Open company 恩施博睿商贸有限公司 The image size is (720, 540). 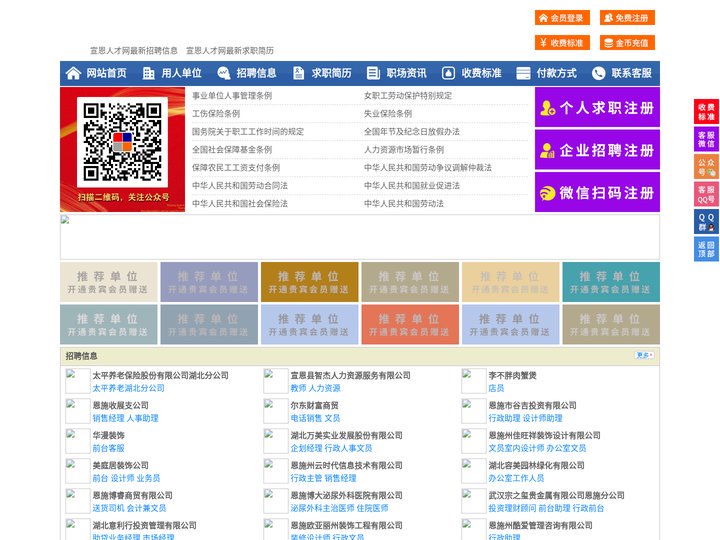pyautogui.click(x=132, y=495)
